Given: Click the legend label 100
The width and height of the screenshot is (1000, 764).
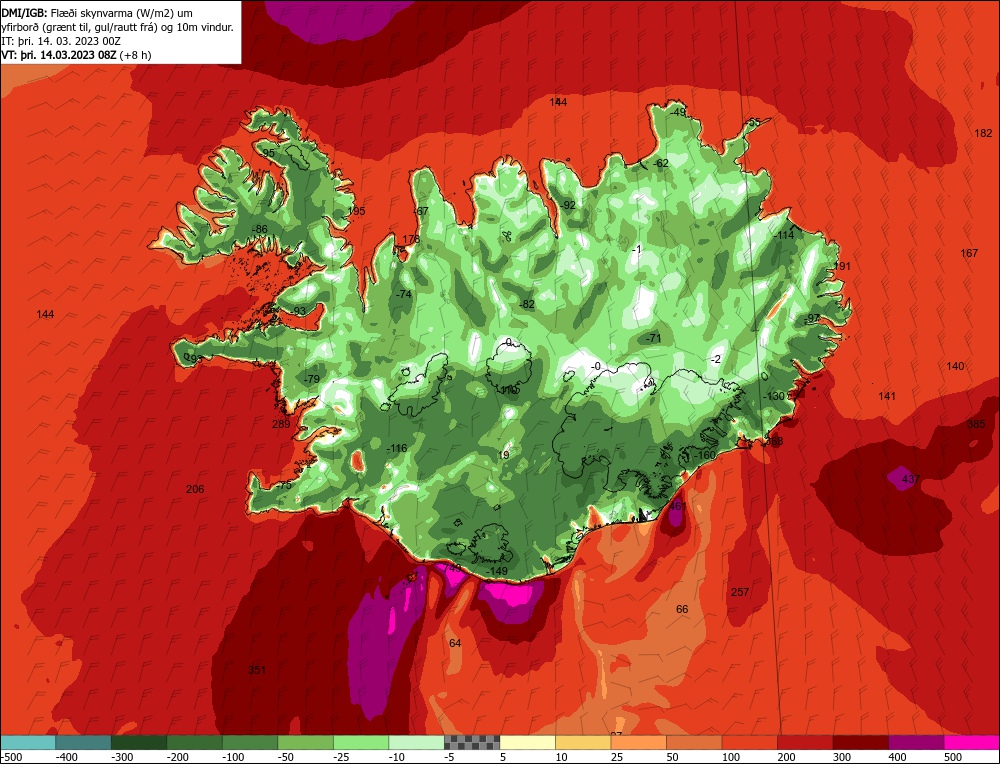Looking at the screenshot, I should pos(731,757).
